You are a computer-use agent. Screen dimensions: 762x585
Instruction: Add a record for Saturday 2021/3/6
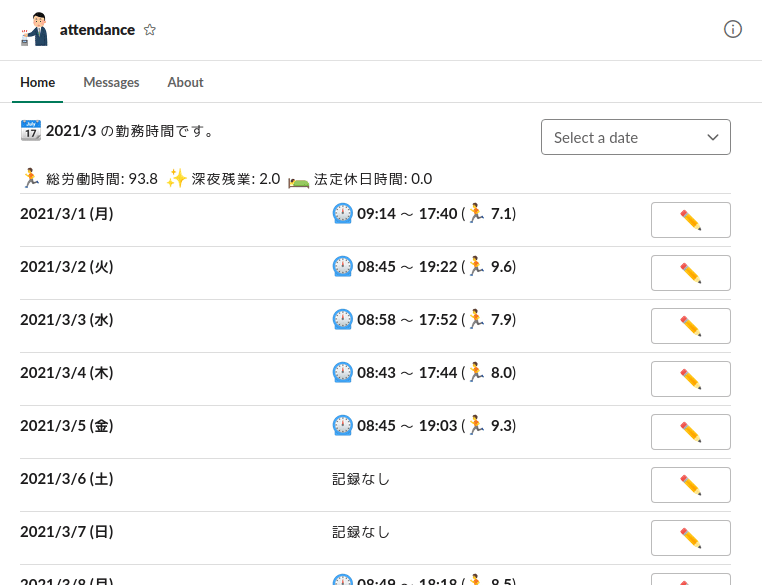[x=690, y=485]
